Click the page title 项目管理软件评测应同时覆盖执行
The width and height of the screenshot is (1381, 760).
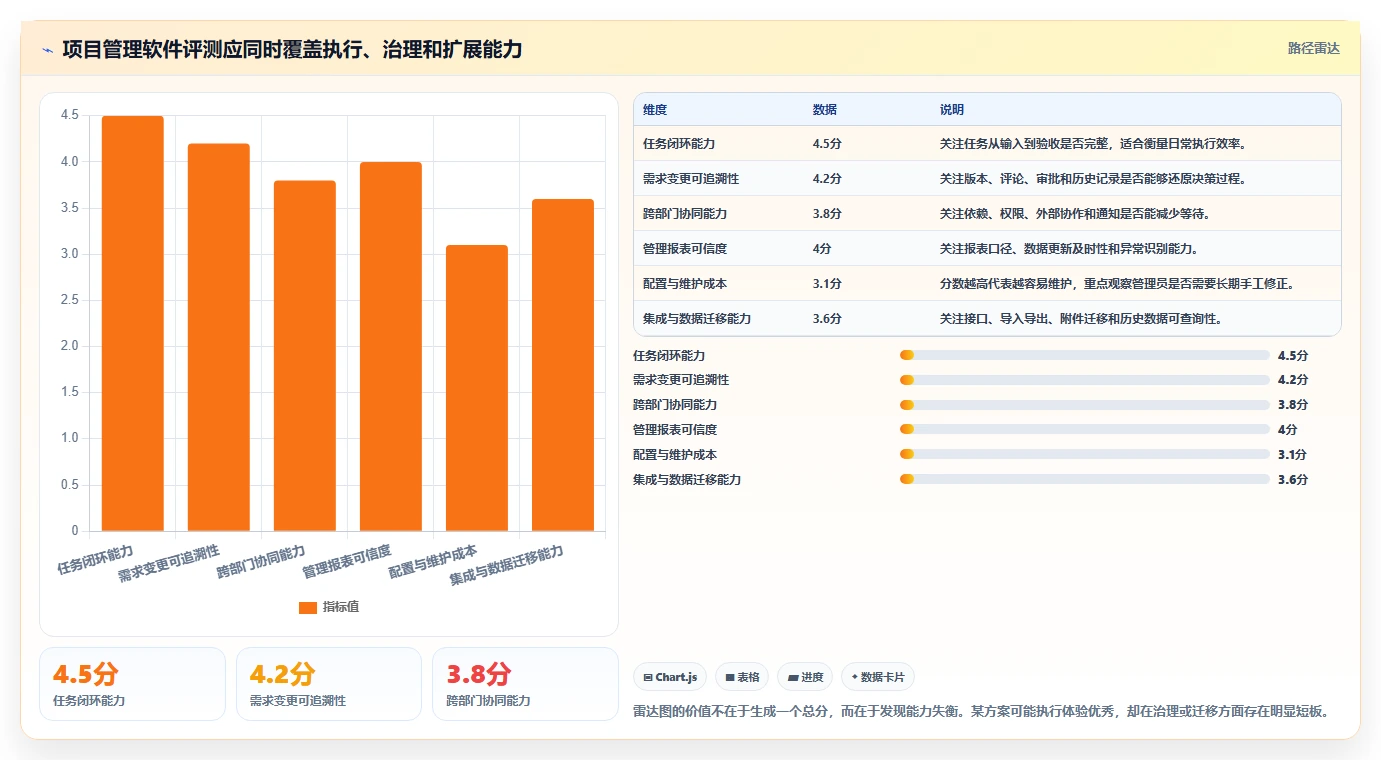click(x=292, y=50)
